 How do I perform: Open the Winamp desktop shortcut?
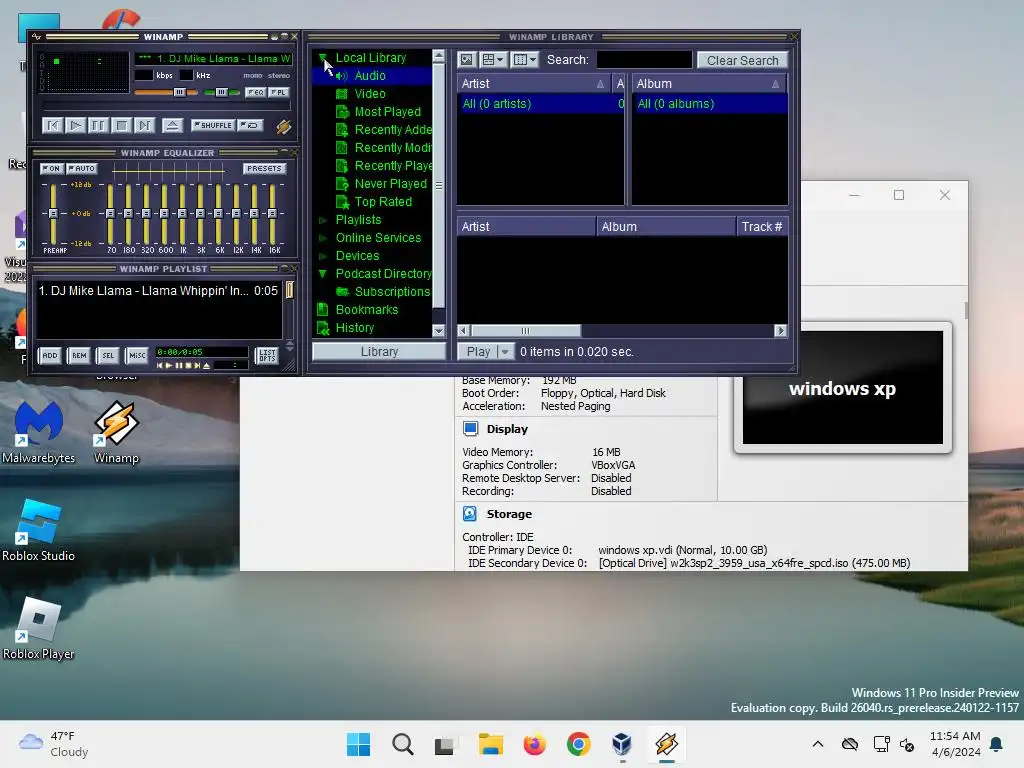coord(116,432)
